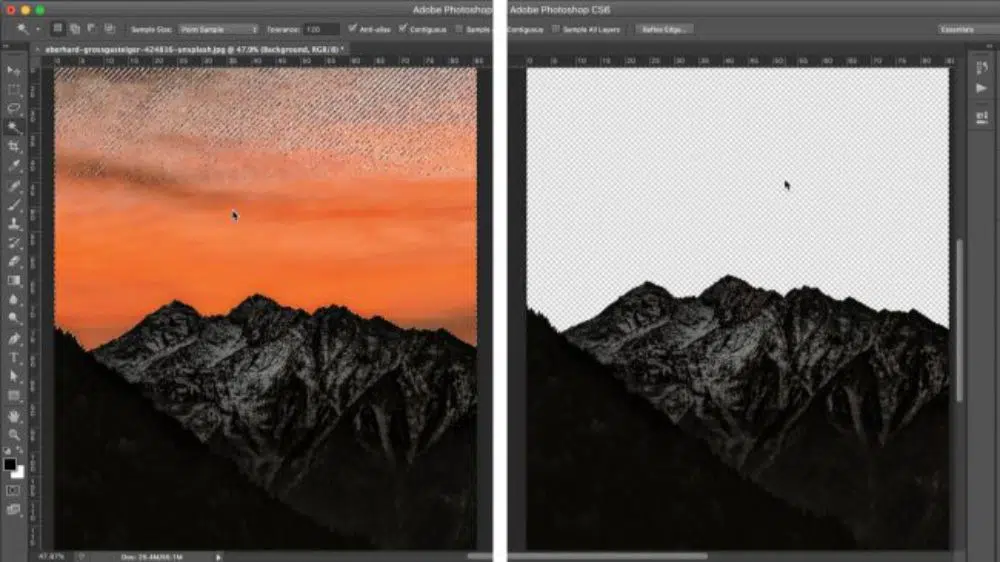The height and width of the screenshot is (562, 1000).
Task: Click the foreground color swatch
Action: [x=10, y=465]
